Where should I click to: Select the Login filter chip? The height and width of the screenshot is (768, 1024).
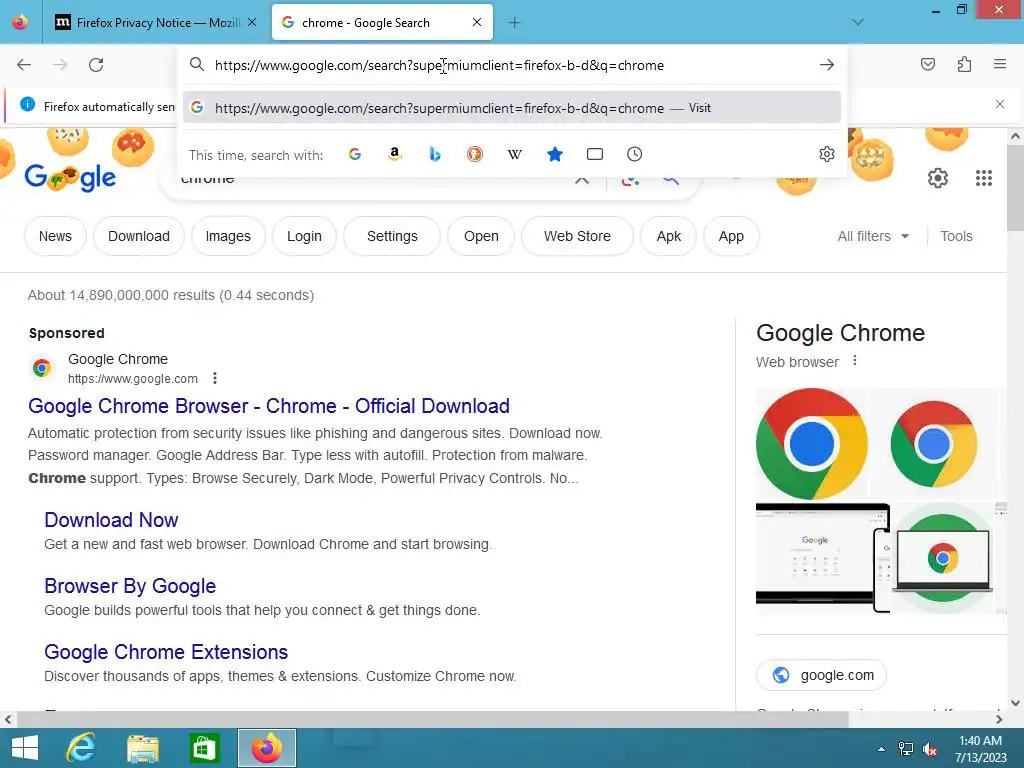304,236
